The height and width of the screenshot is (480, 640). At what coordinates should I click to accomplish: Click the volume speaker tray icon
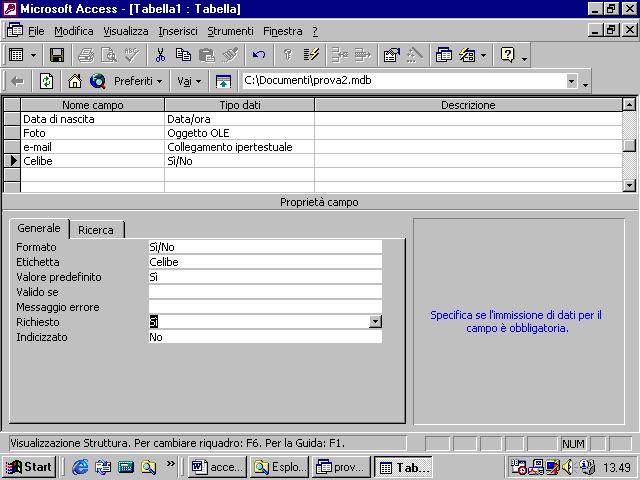click(x=567, y=467)
